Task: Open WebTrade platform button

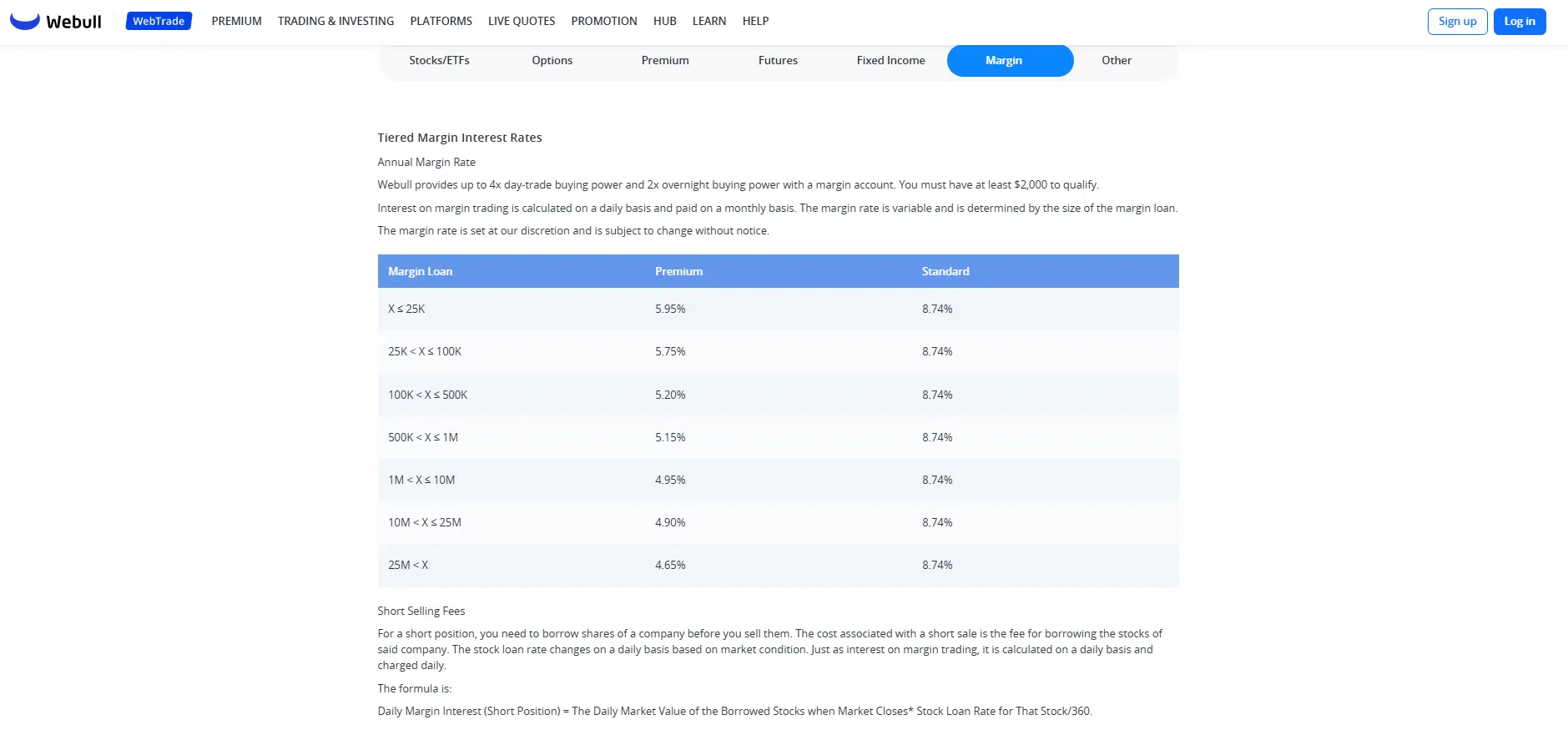Action: click(x=159, y=21)
